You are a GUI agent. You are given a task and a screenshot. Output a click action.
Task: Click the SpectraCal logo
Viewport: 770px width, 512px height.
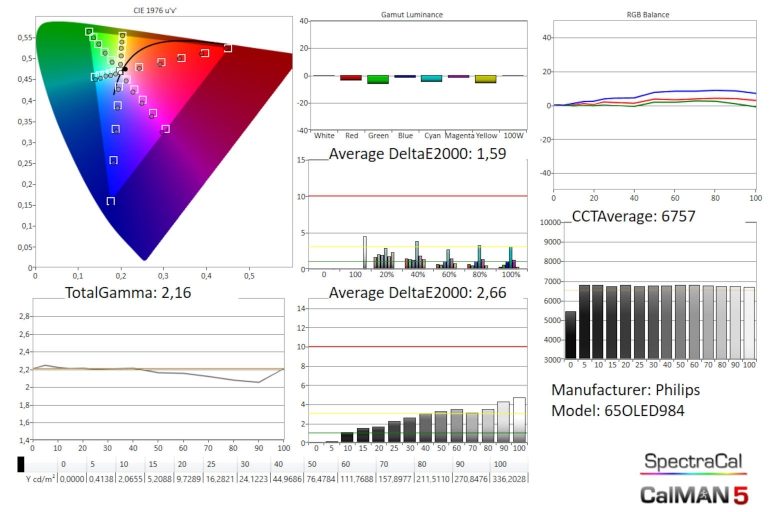(691, 463)
